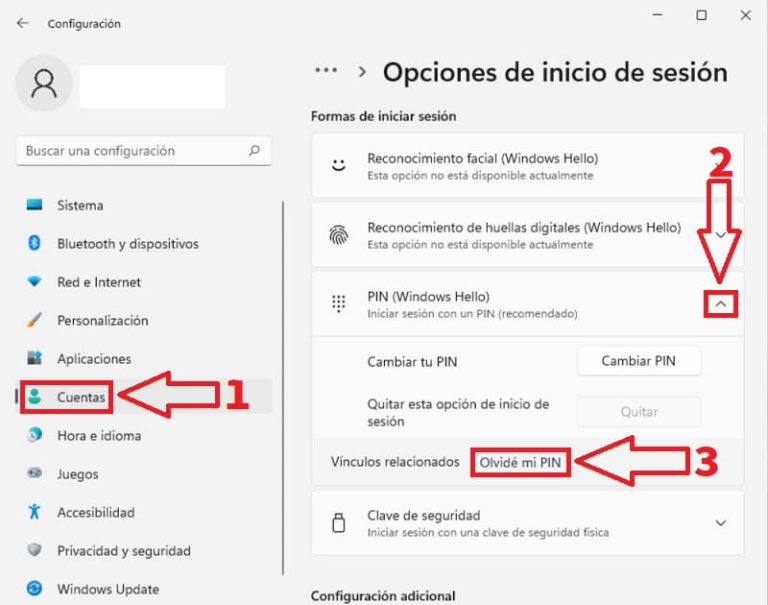Click the Quitar button

coord(639,411)
